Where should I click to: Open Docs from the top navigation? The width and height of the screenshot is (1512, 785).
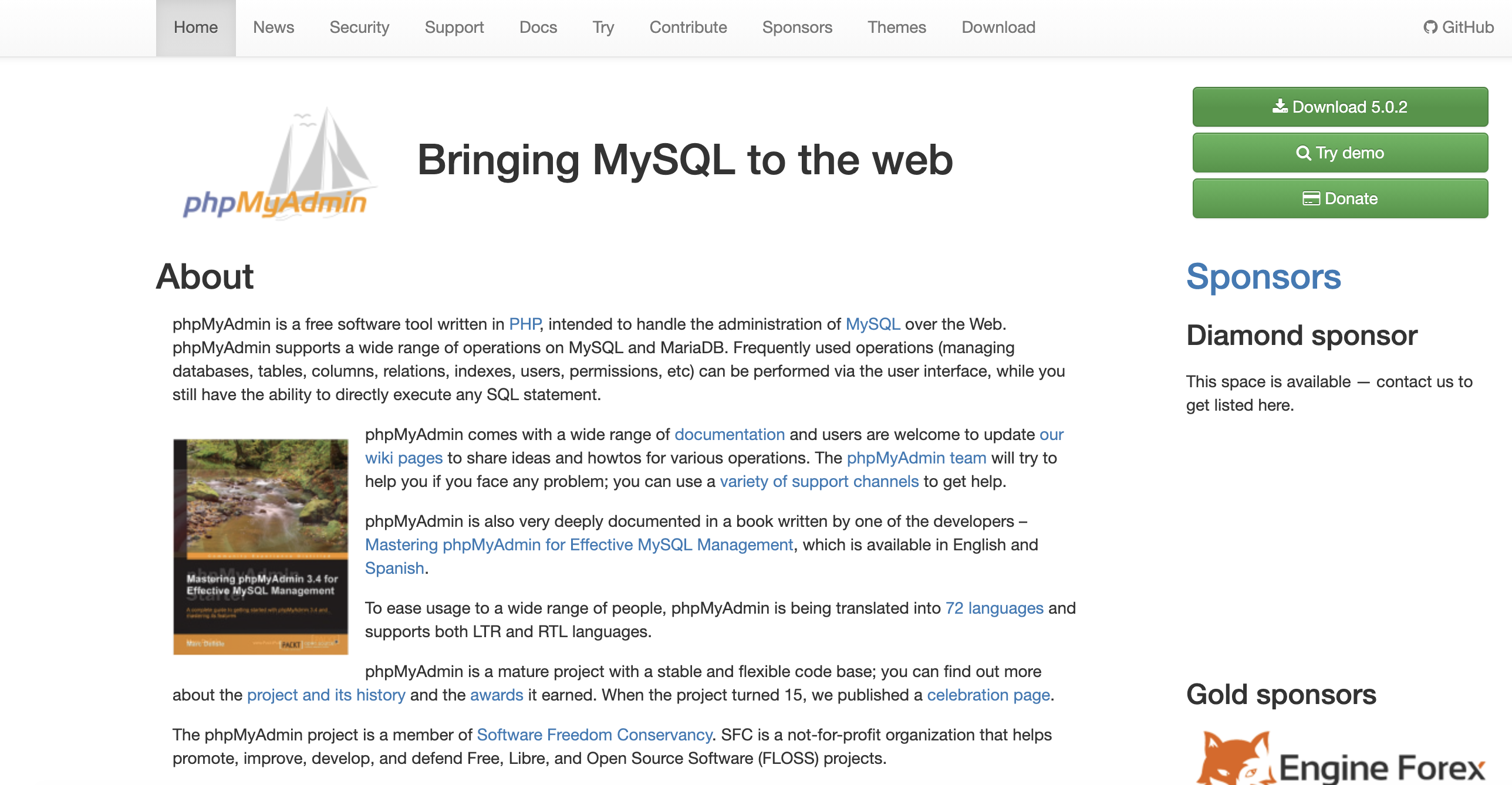point(538,28)
